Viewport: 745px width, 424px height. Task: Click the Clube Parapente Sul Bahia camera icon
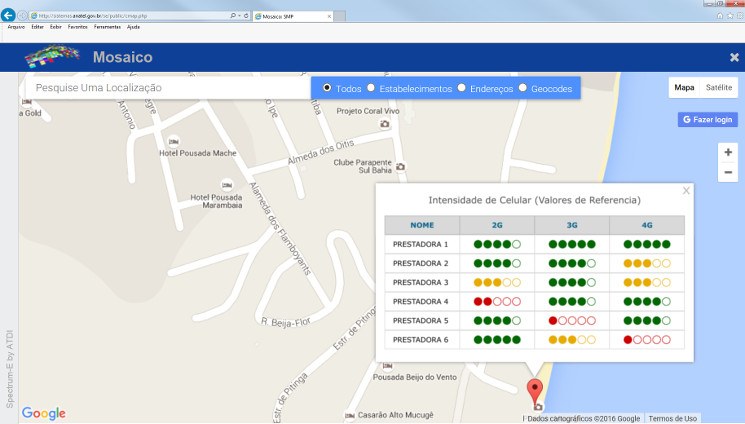coord(401,167)
